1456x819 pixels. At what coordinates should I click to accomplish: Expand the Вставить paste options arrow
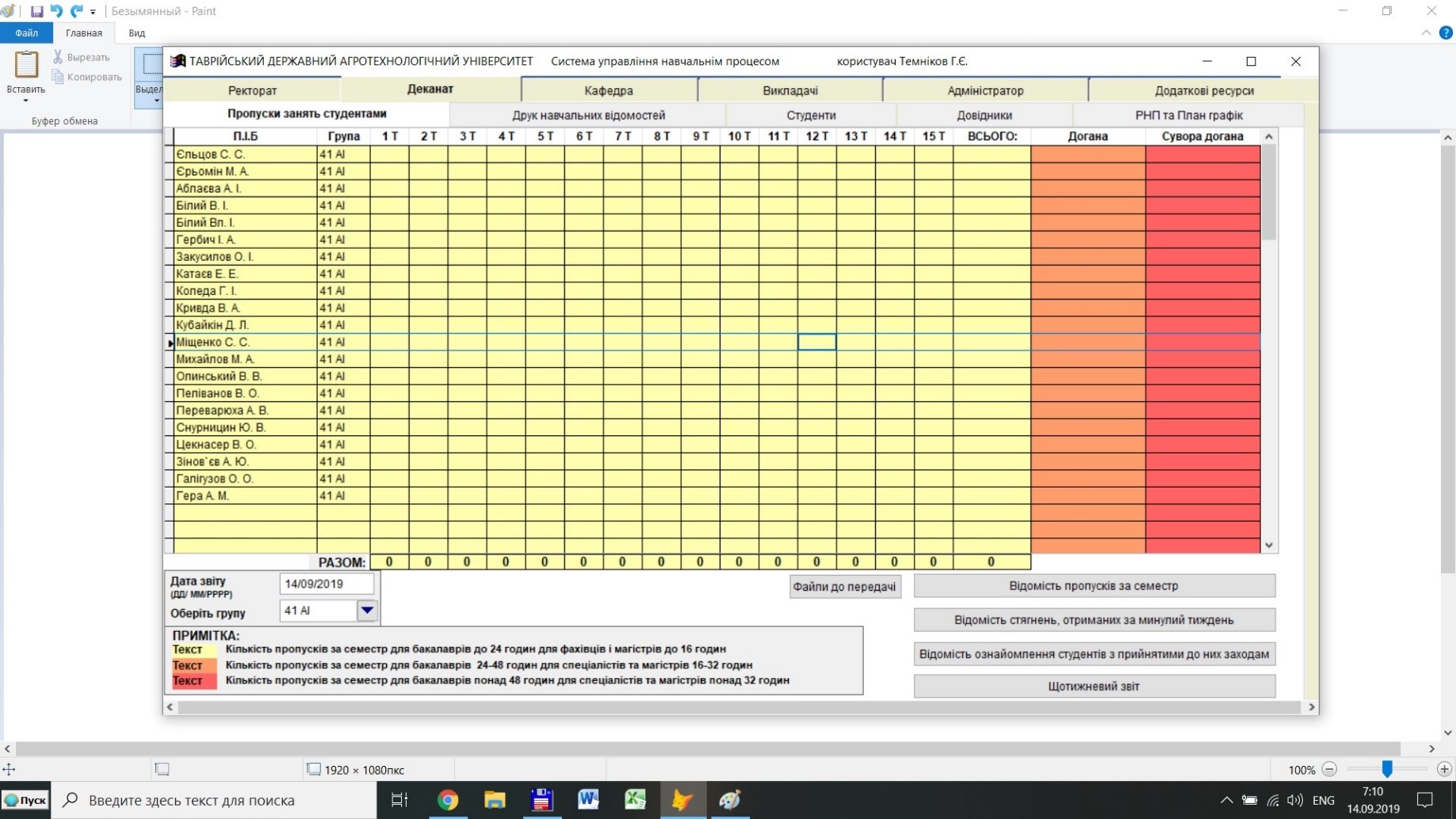point(25,101)
